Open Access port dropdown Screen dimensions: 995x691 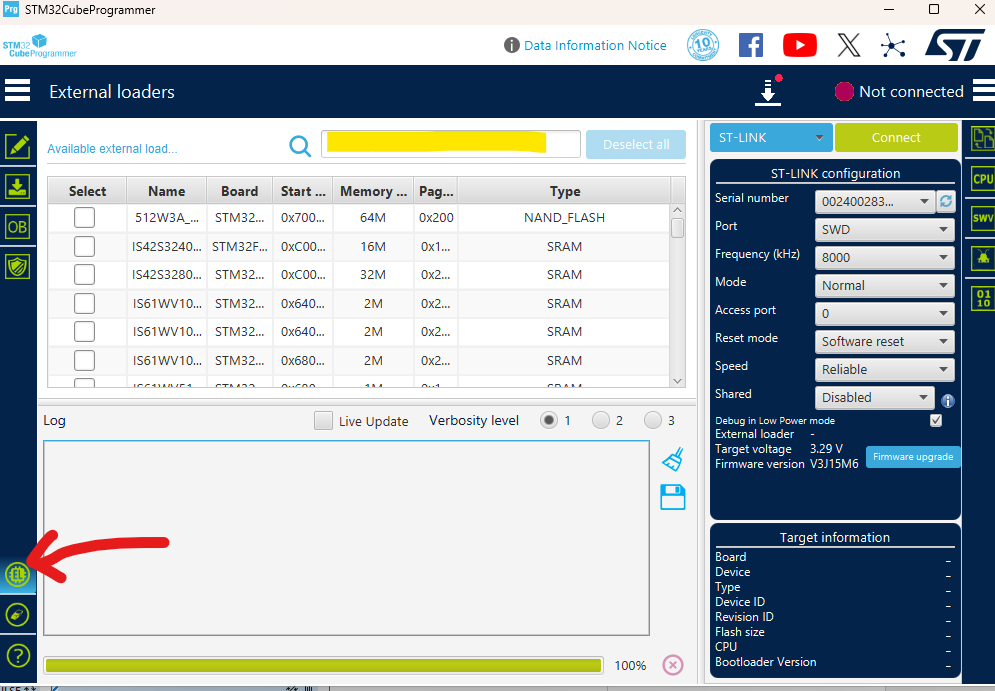click(884, 313)
